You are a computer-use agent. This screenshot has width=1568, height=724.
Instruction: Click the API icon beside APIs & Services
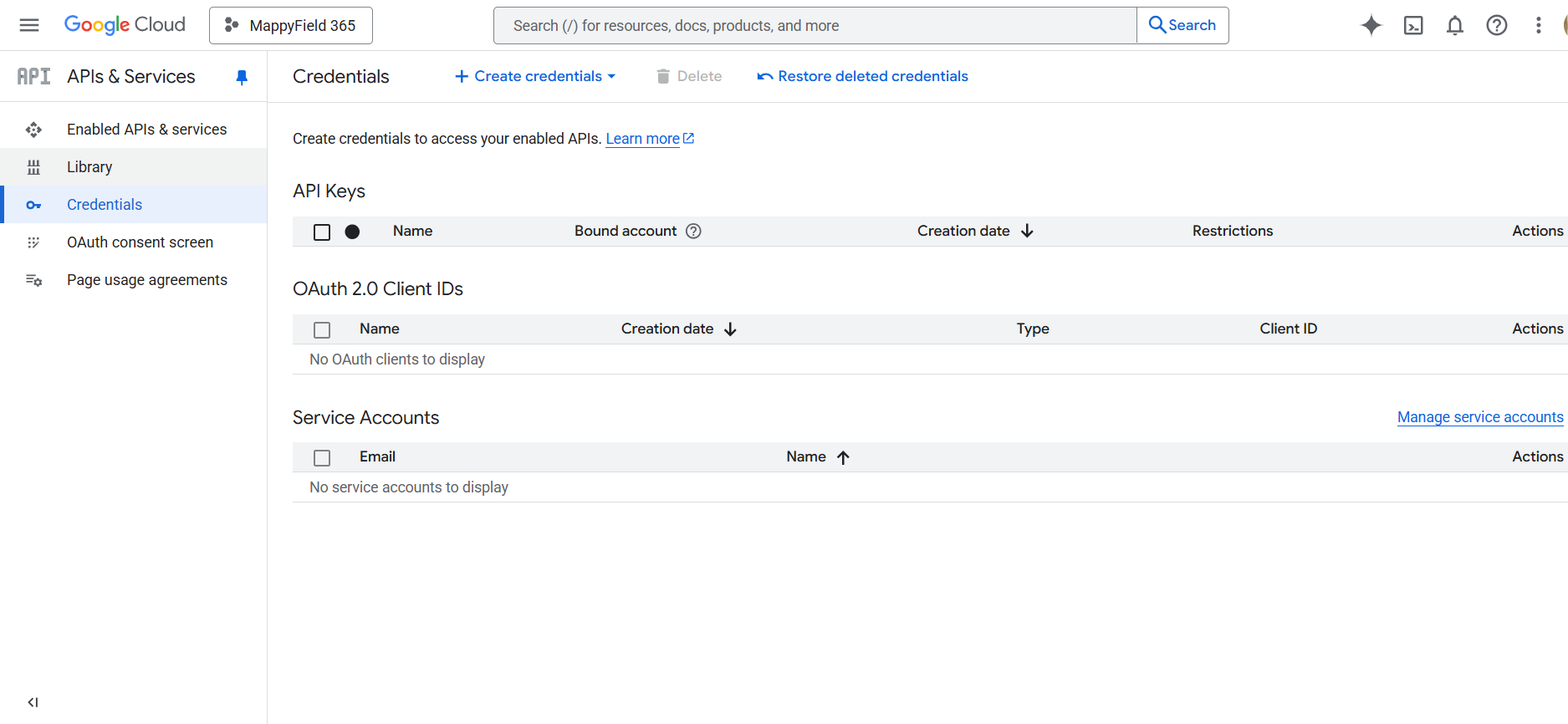click(x=34, y=77)
